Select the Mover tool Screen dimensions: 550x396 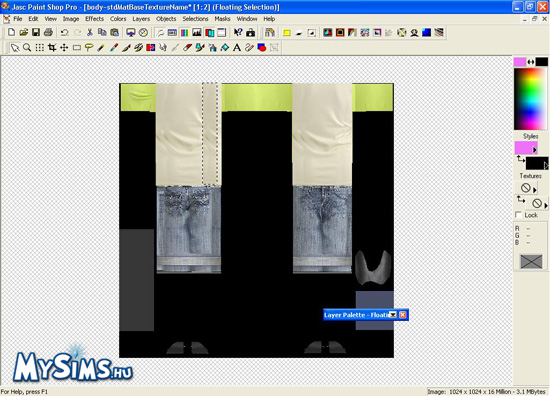(64, 47)
